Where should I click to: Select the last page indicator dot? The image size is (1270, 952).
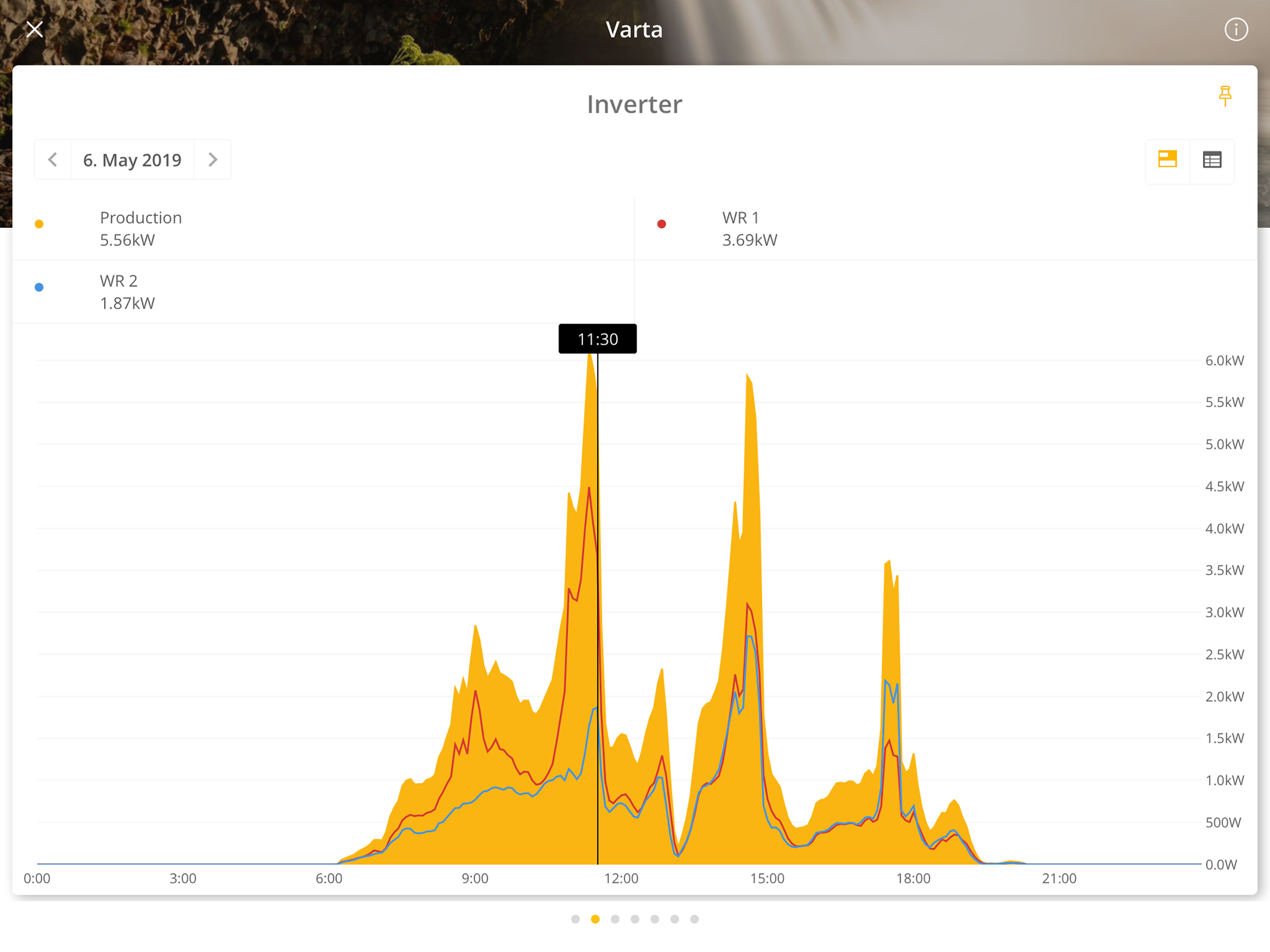[x=694, y=919]
